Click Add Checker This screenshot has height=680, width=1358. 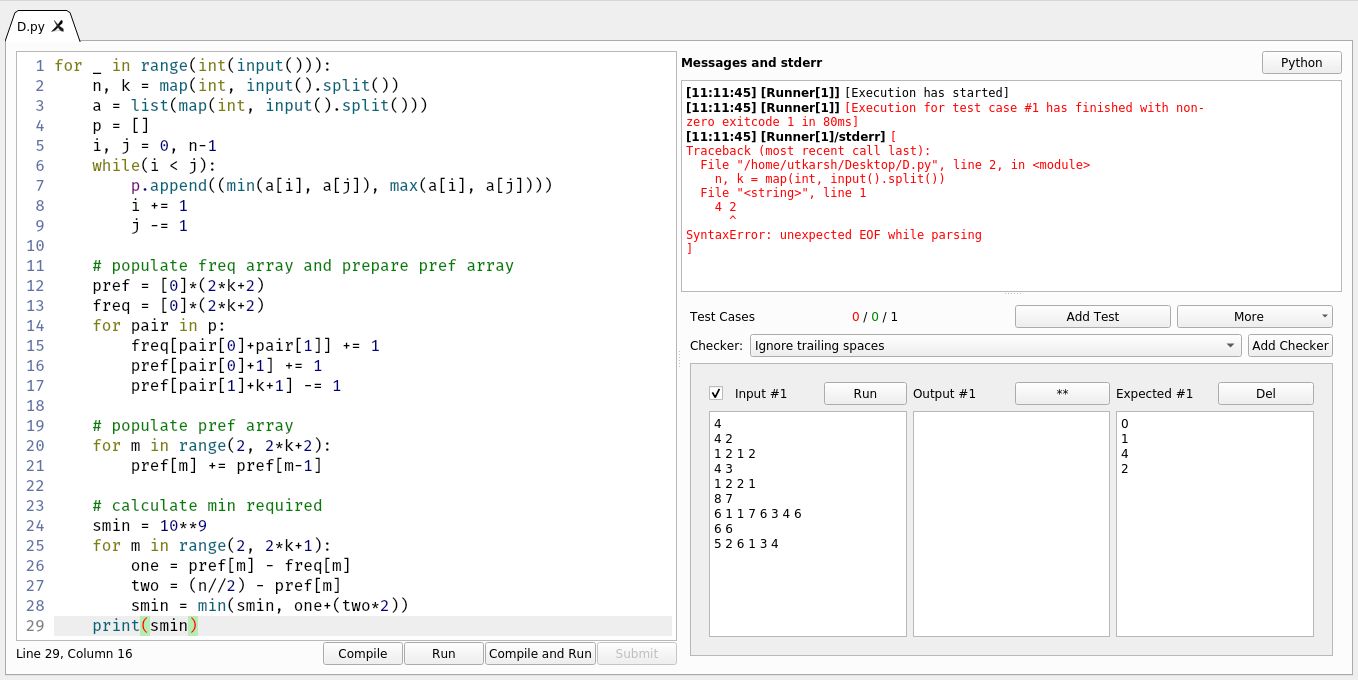[x=1290, y=345]
